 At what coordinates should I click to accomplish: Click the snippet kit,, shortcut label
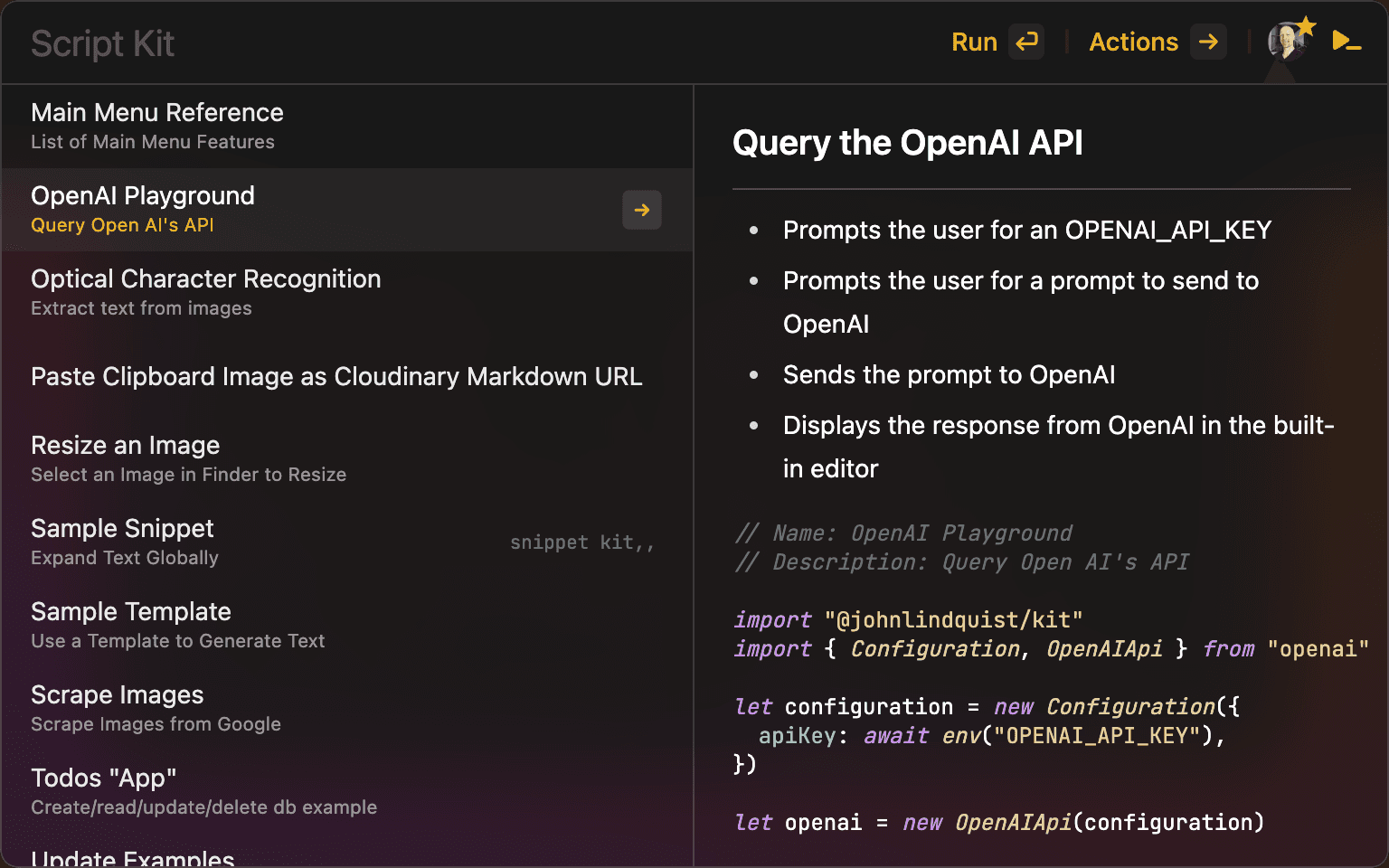click(x=581, y=542)
